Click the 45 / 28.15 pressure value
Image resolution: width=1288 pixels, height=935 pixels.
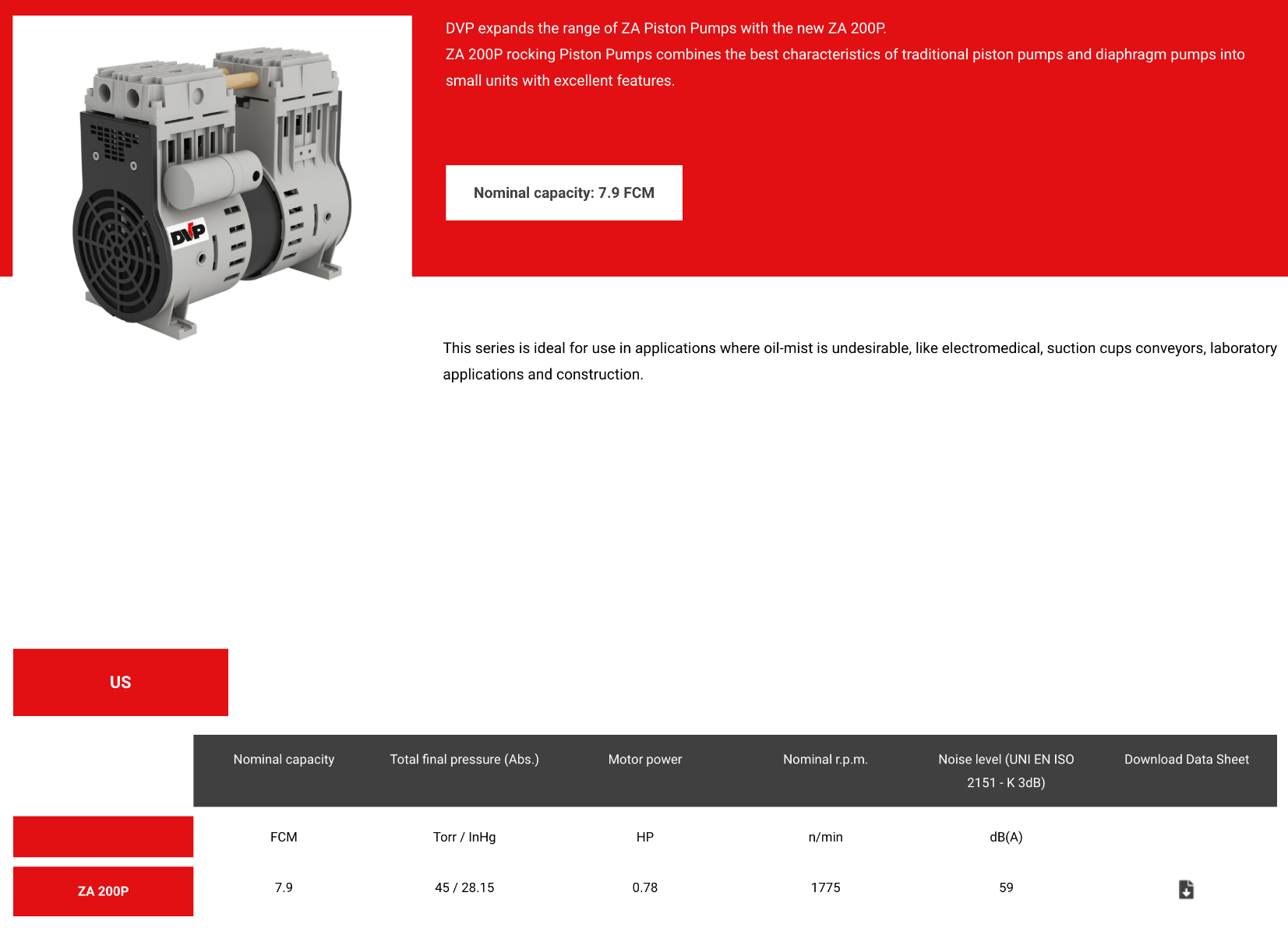click(x=464, y=887)
